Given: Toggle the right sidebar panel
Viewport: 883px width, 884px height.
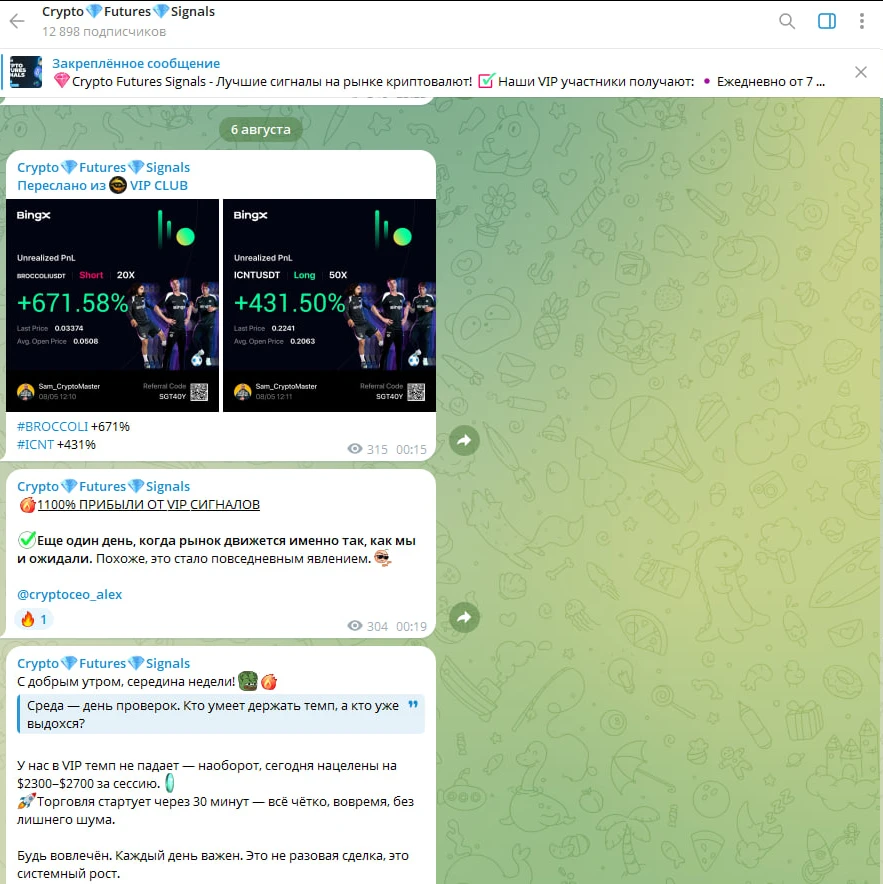Looking at the screenshot, I should pyautogui.click(x=826, y=21).
